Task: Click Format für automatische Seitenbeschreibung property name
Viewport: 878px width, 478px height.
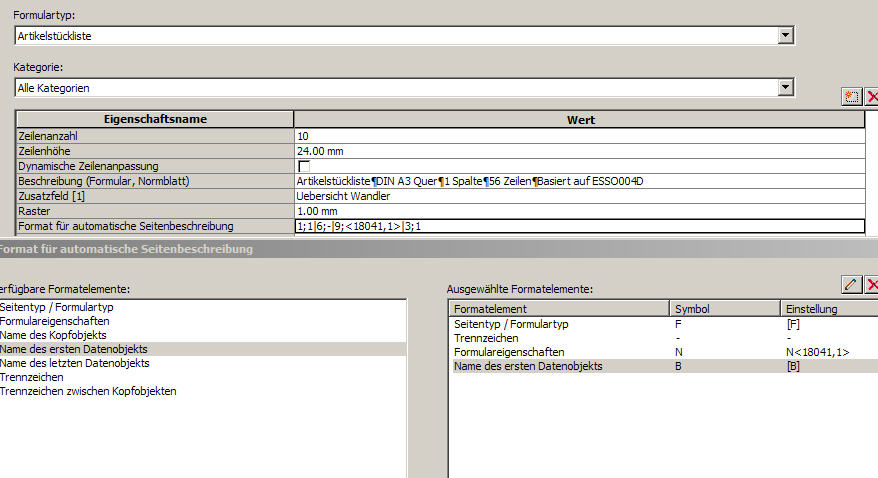Action: pyautogui.click(x=155, y=226)
